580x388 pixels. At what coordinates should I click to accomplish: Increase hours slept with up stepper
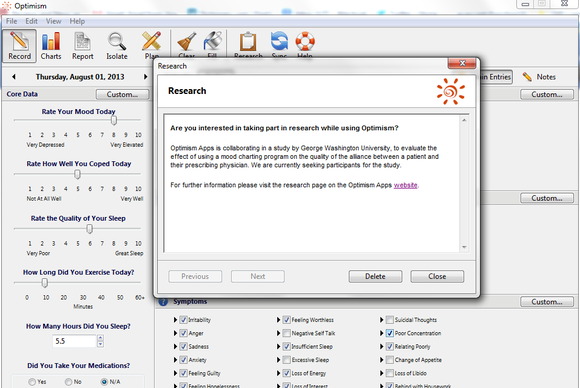coord(100,338)
